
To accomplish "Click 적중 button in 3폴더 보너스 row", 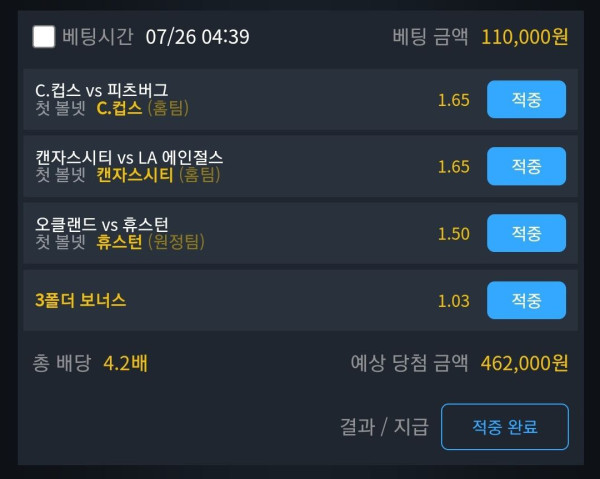I will (x=526, y=300).
